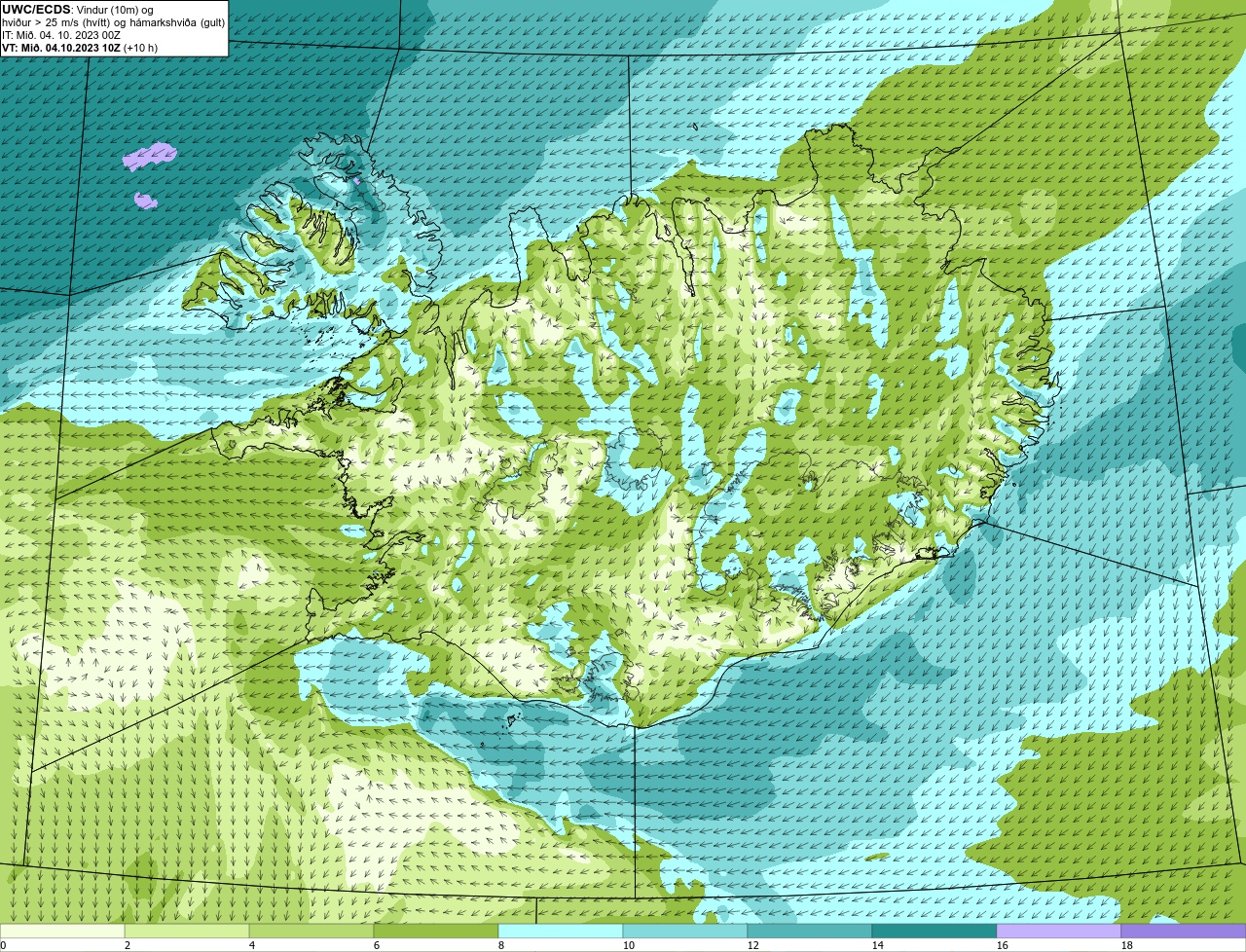Click the "VT: Mið. 04.10.2023 10Z (+10 h)" line

pyautogui.click(x=80, y=48)
